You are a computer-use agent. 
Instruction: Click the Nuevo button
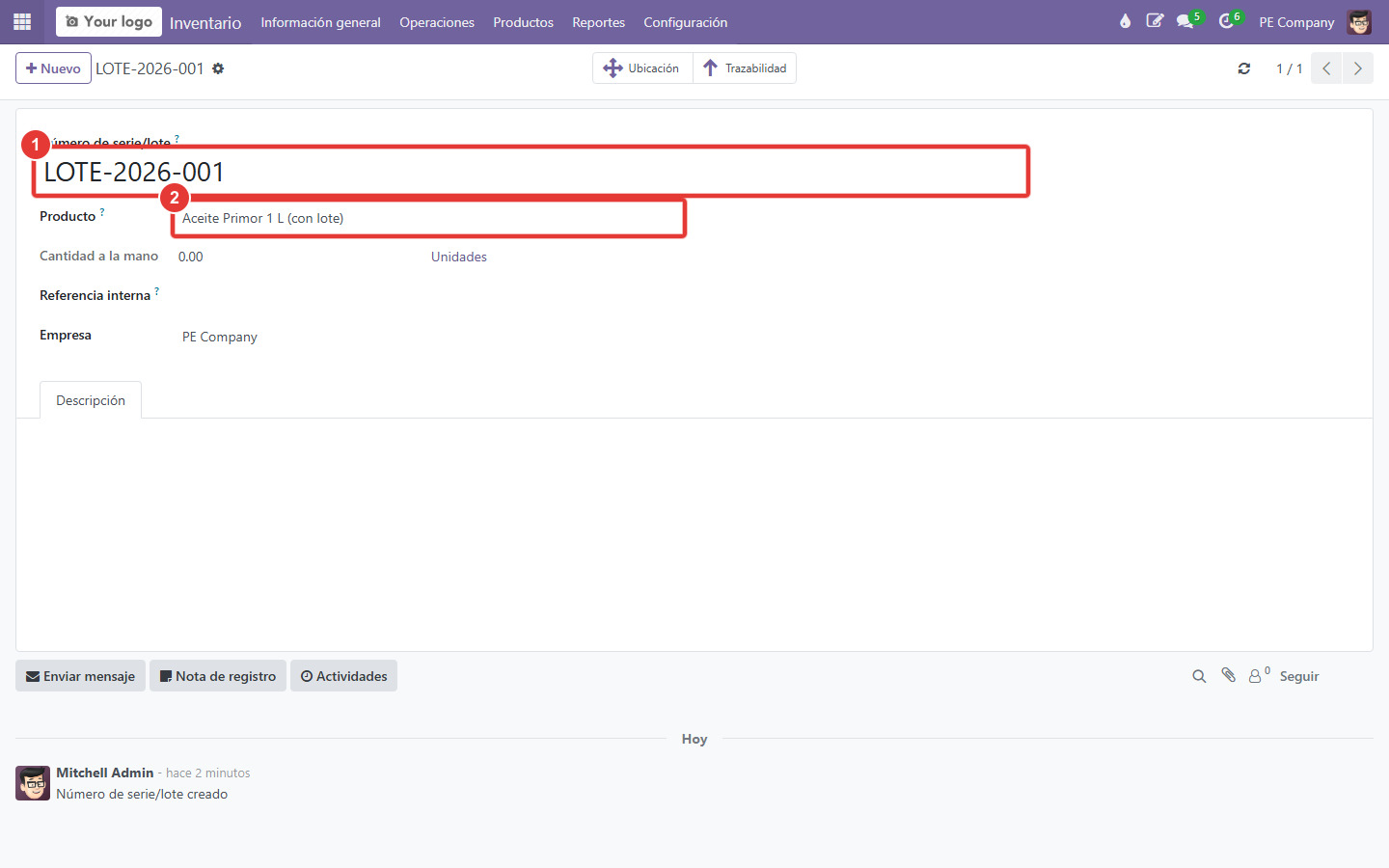[x=53, y=68]
